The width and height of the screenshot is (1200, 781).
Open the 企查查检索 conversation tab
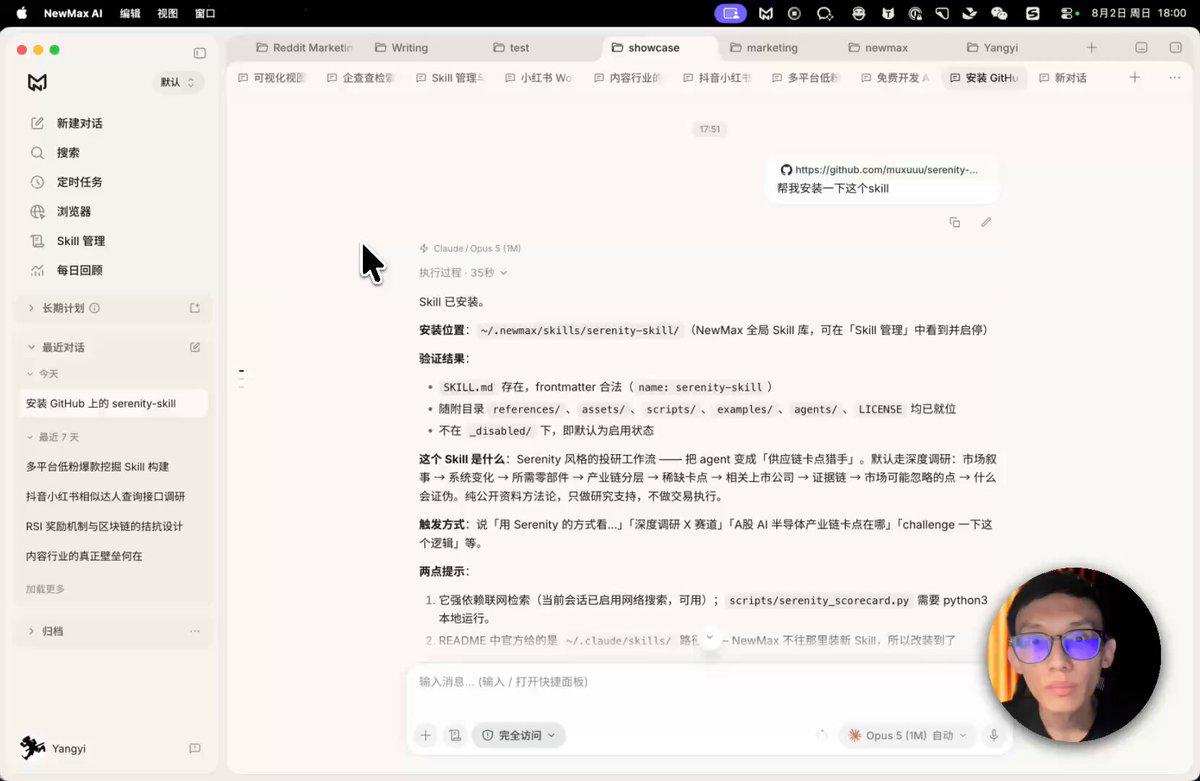(x=361, y=77)
